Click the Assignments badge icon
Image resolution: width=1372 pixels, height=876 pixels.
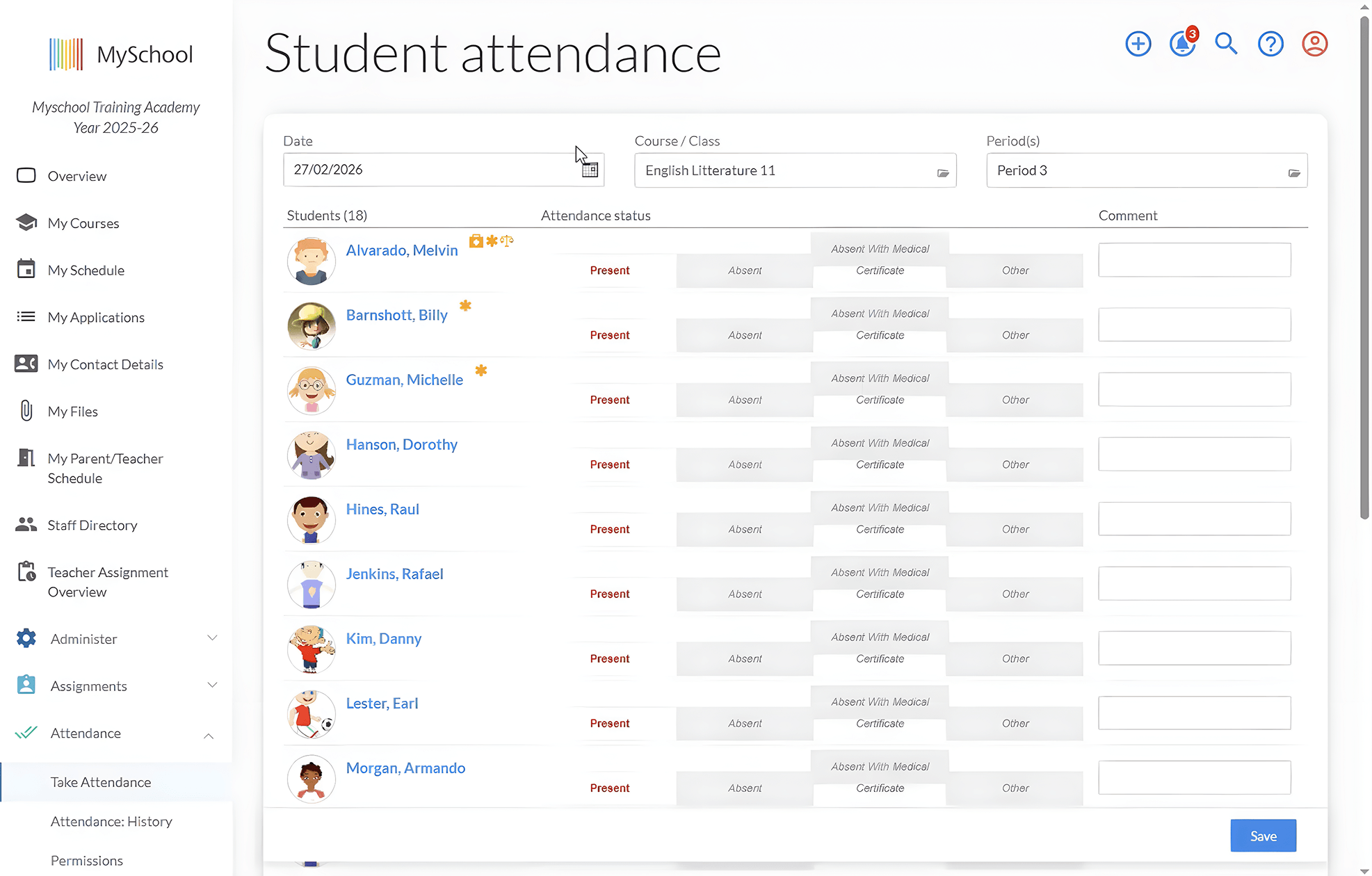26,685
